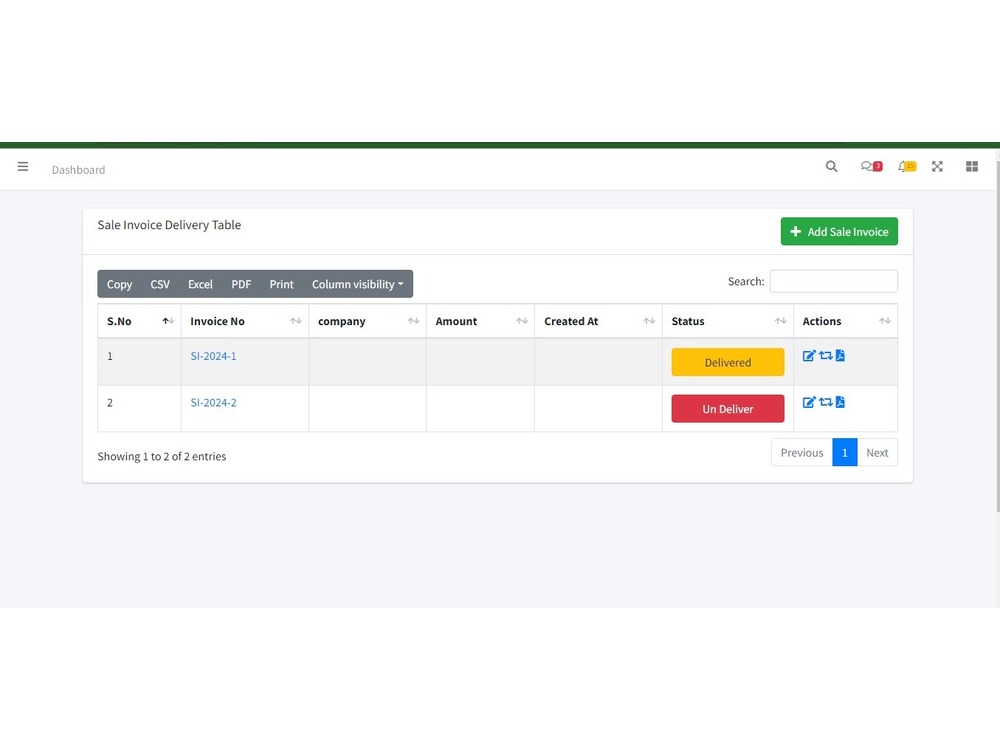Click the Sale Invoice Delivery Table title

pos(169,225)
